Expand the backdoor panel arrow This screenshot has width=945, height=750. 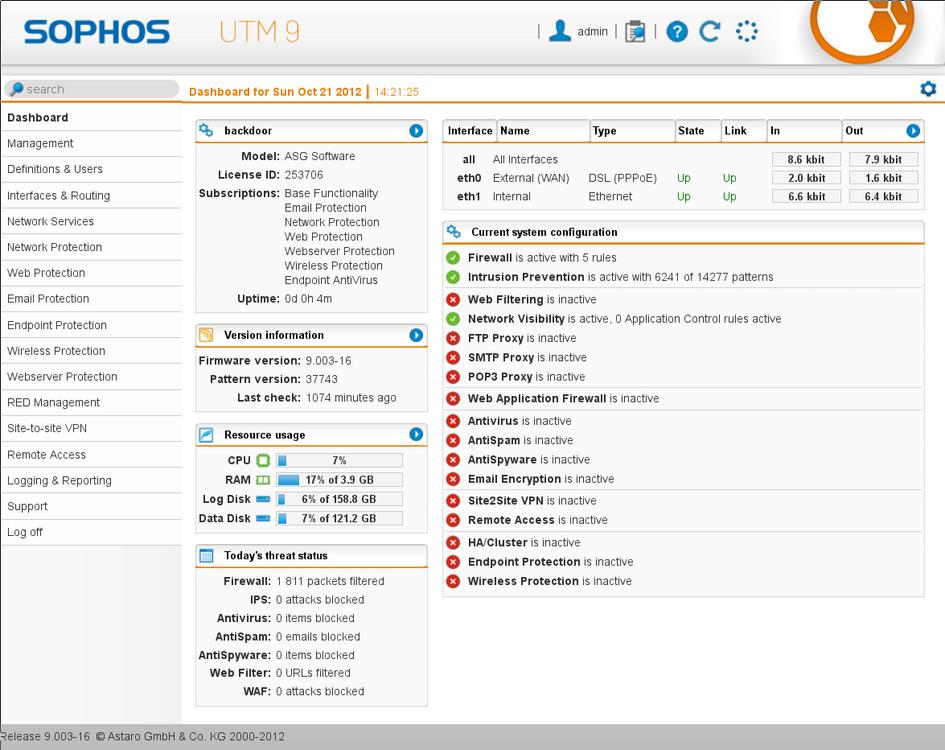416,131
